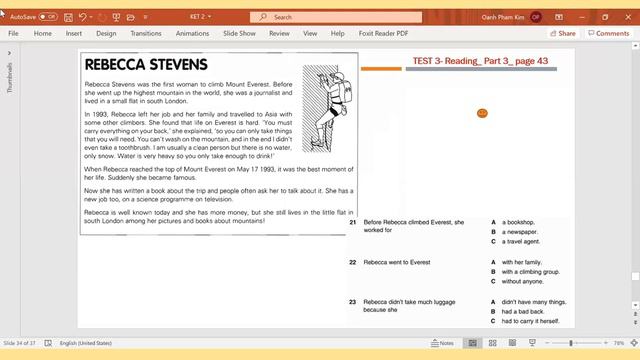Open Ribbon Display Options icon
640x360 pixels.
click(x=559, y=17)
